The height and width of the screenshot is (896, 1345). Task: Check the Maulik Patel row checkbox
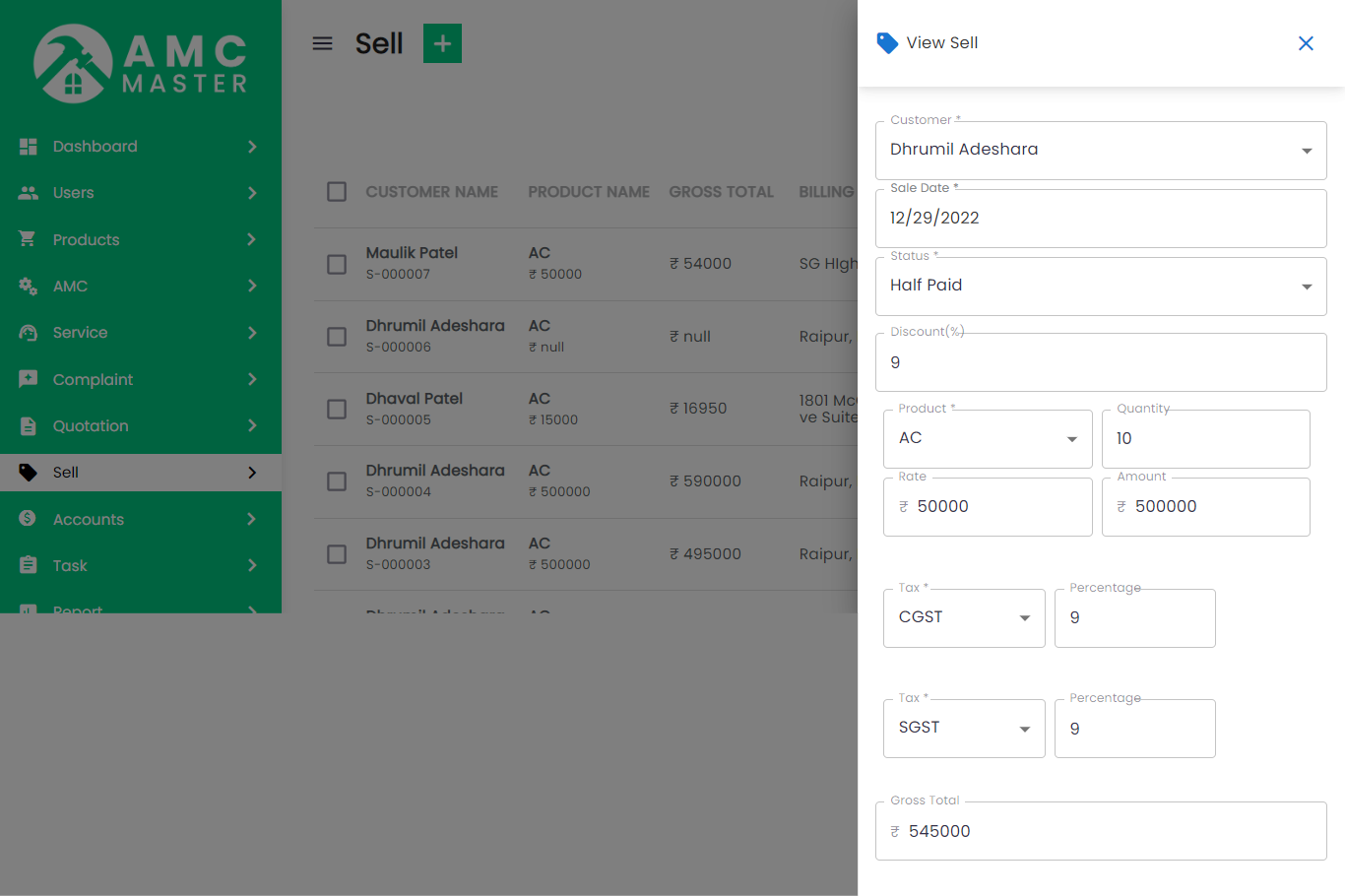[337, 264]
